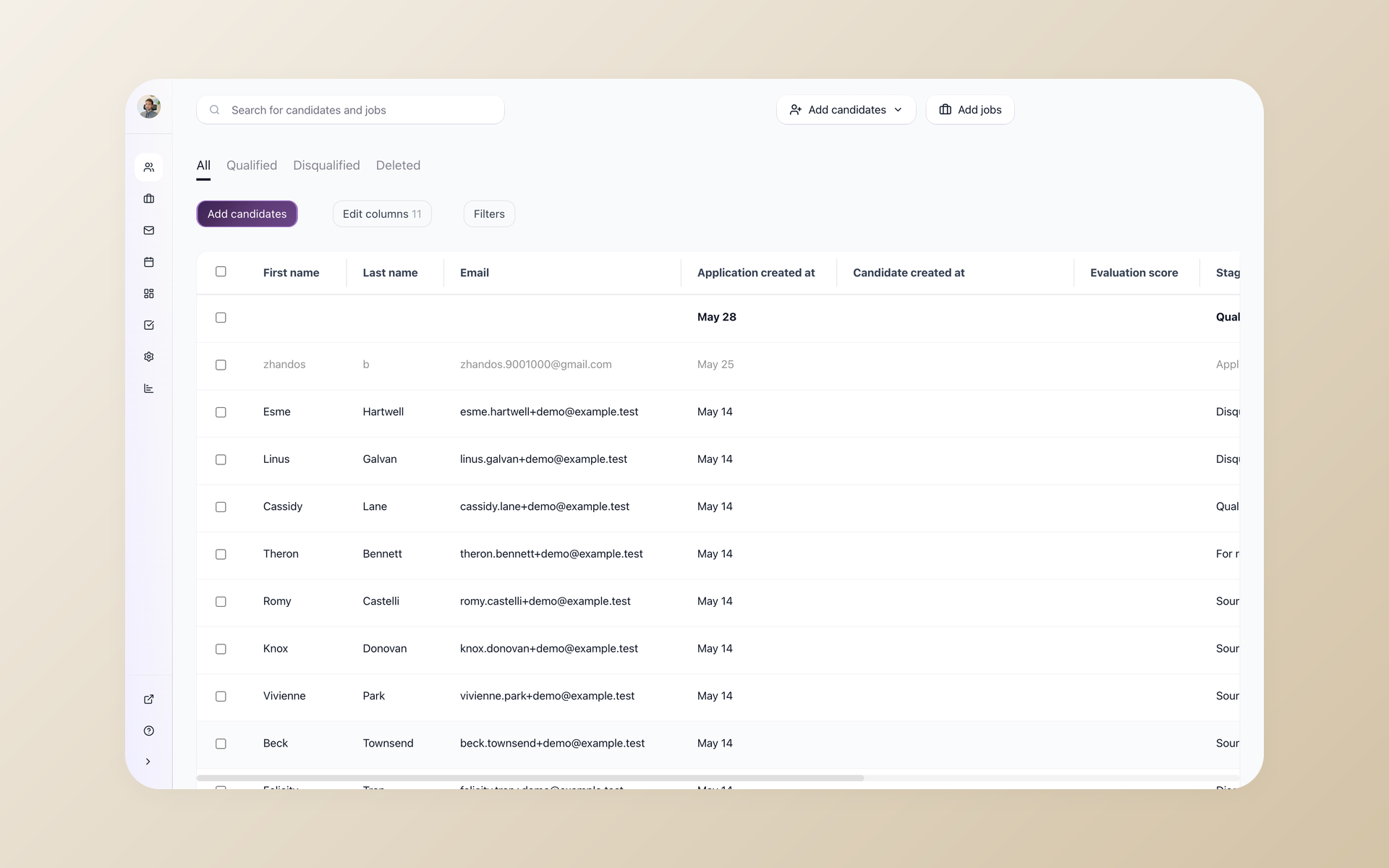Select the checkbox for Romy Castelli
This screenshot has width=1389, height=868.
pyautogui.click(x=221, y=602)
